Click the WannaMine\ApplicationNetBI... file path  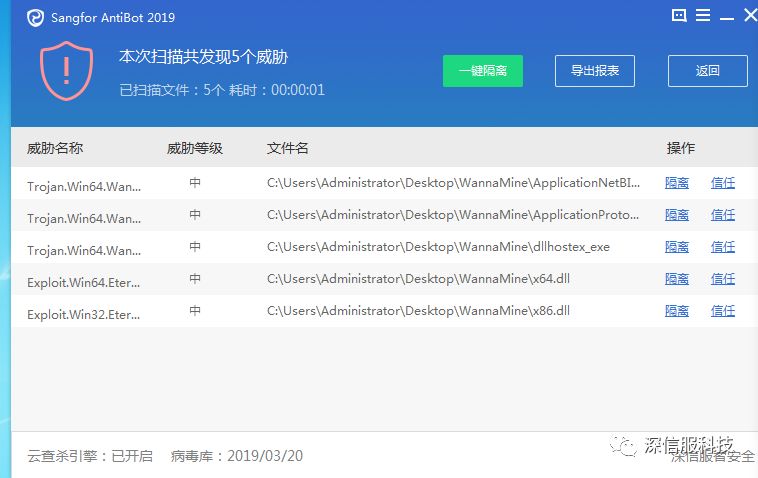[453, 183]
